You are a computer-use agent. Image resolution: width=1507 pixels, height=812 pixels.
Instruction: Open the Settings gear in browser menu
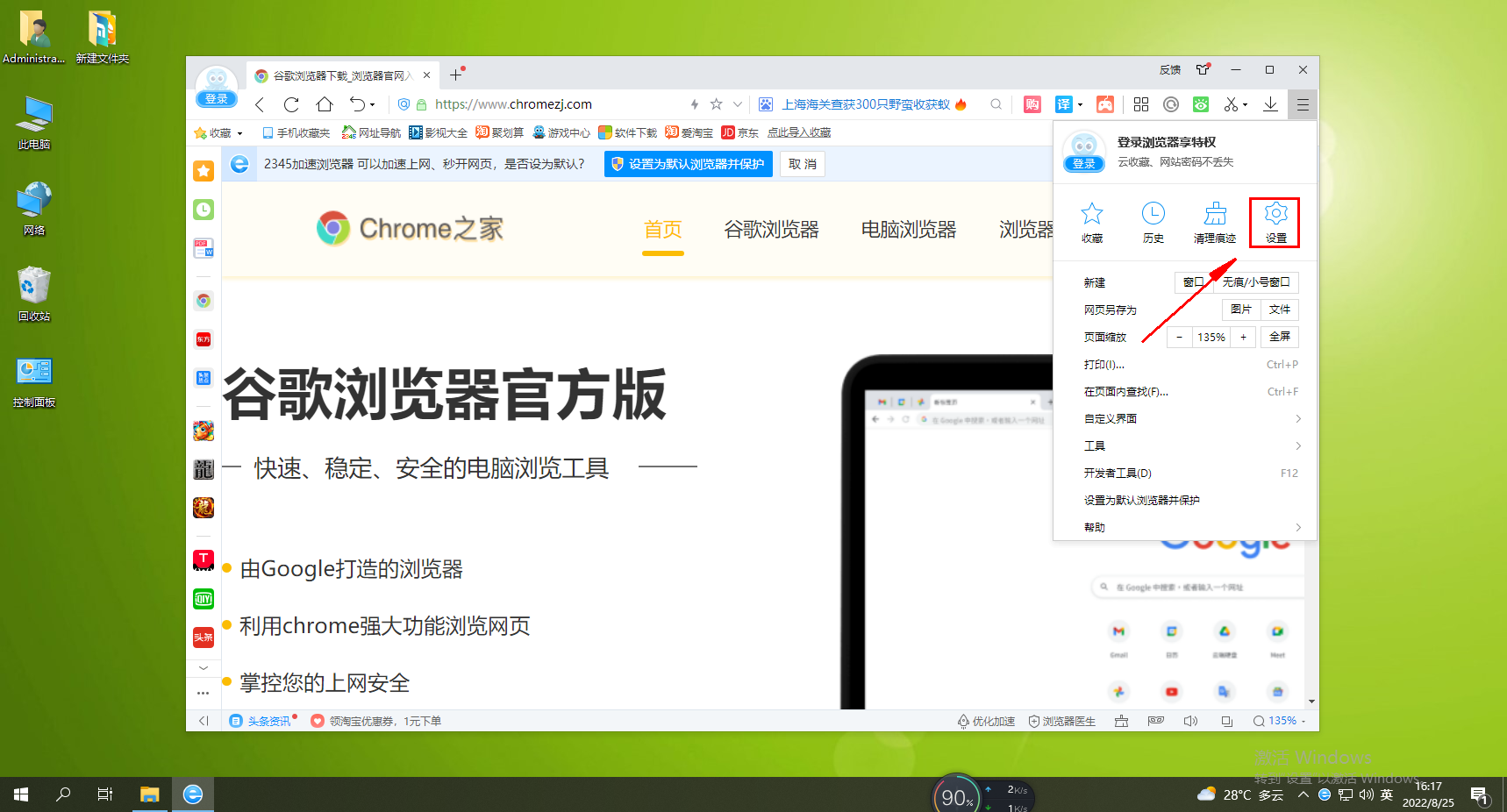pos(1275,223)
